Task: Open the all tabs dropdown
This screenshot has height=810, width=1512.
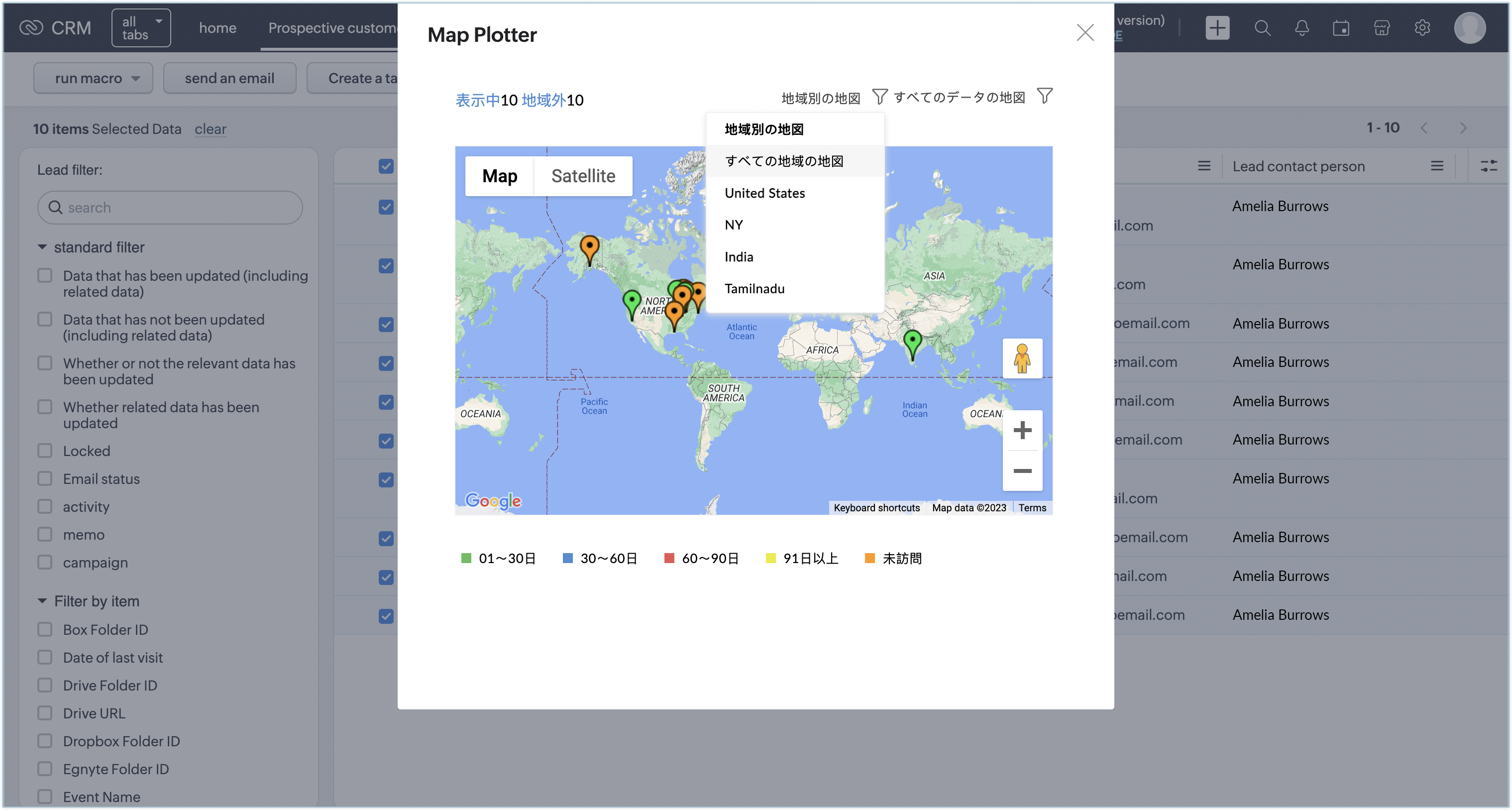Action: pyautogui.click(x=141, y=27)
